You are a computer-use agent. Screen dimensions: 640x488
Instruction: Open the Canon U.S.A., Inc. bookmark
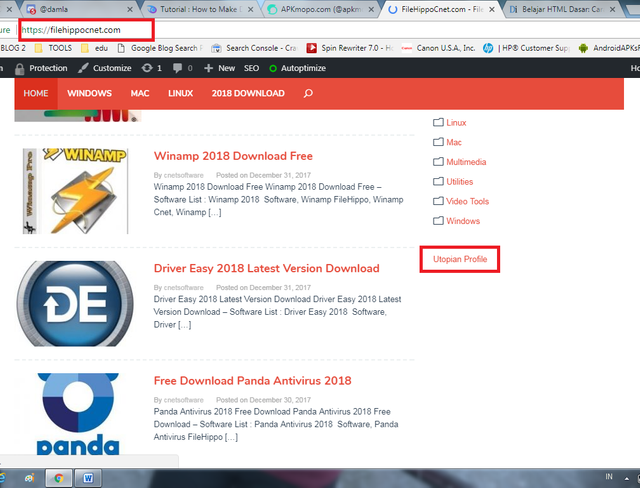[x=438, y=48]
